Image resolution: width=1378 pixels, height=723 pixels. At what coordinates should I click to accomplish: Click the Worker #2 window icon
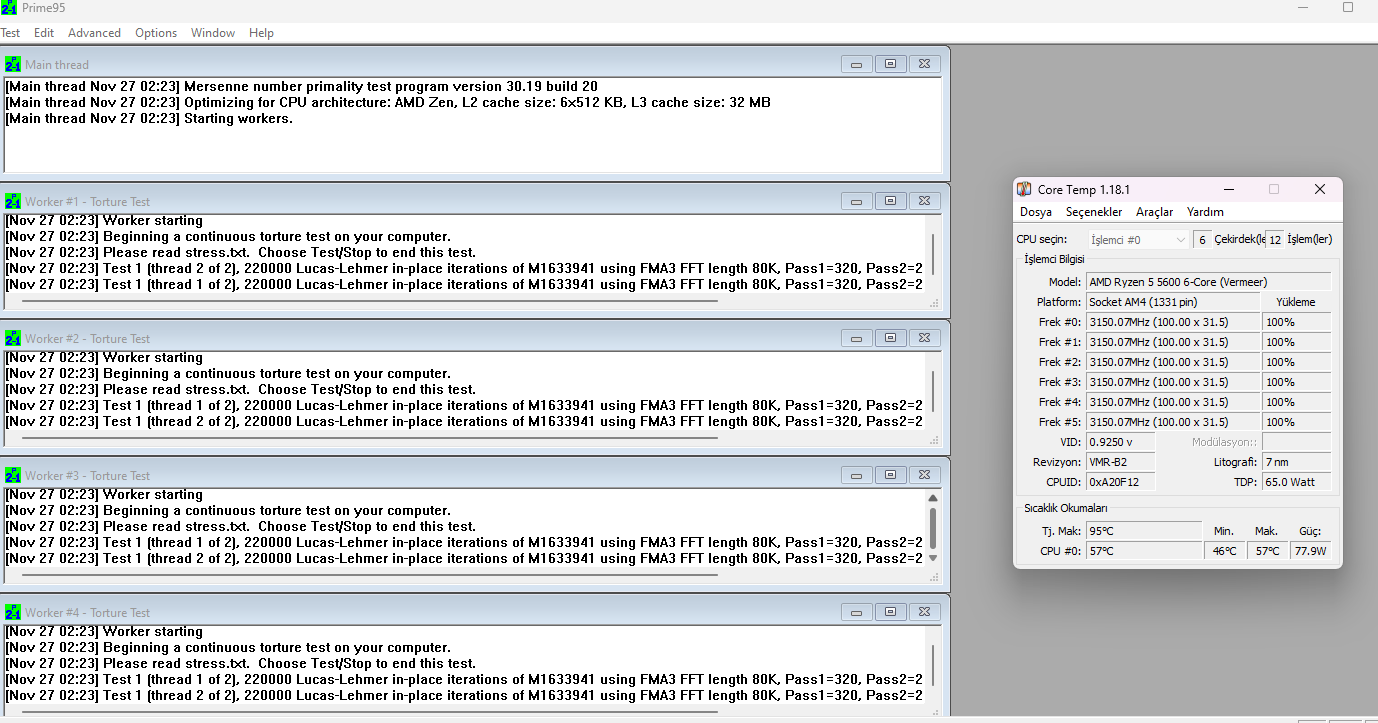click(13, 339)
